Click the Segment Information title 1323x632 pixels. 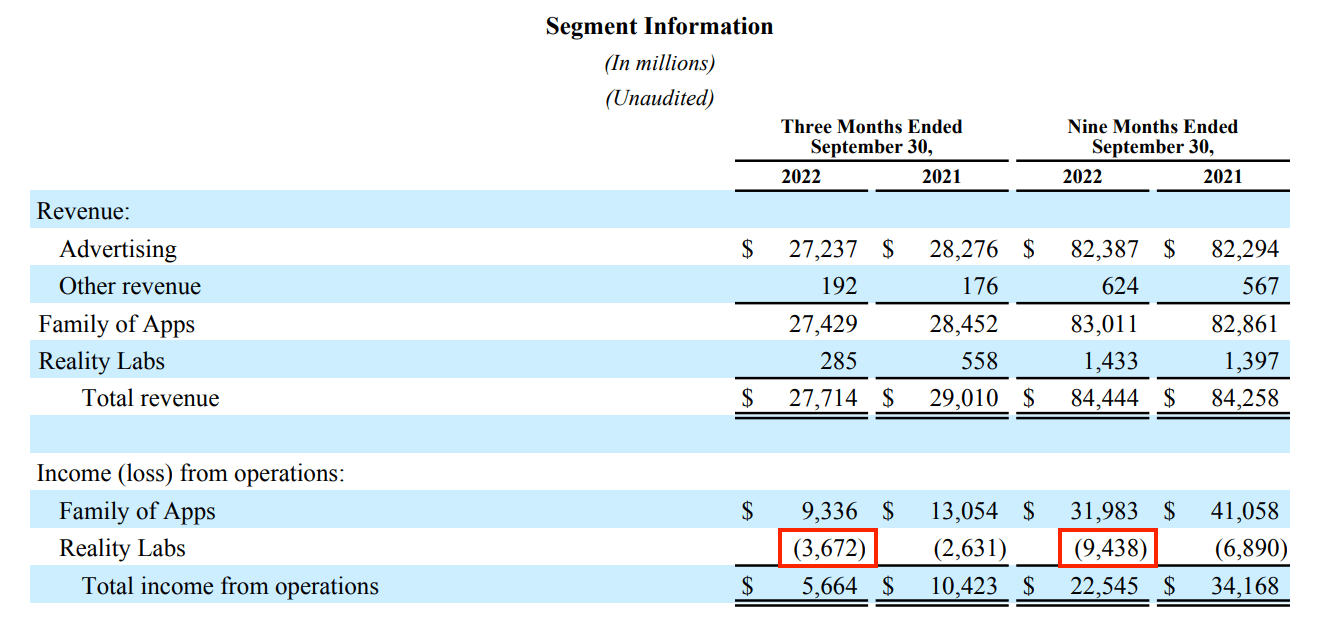[659, 27]
